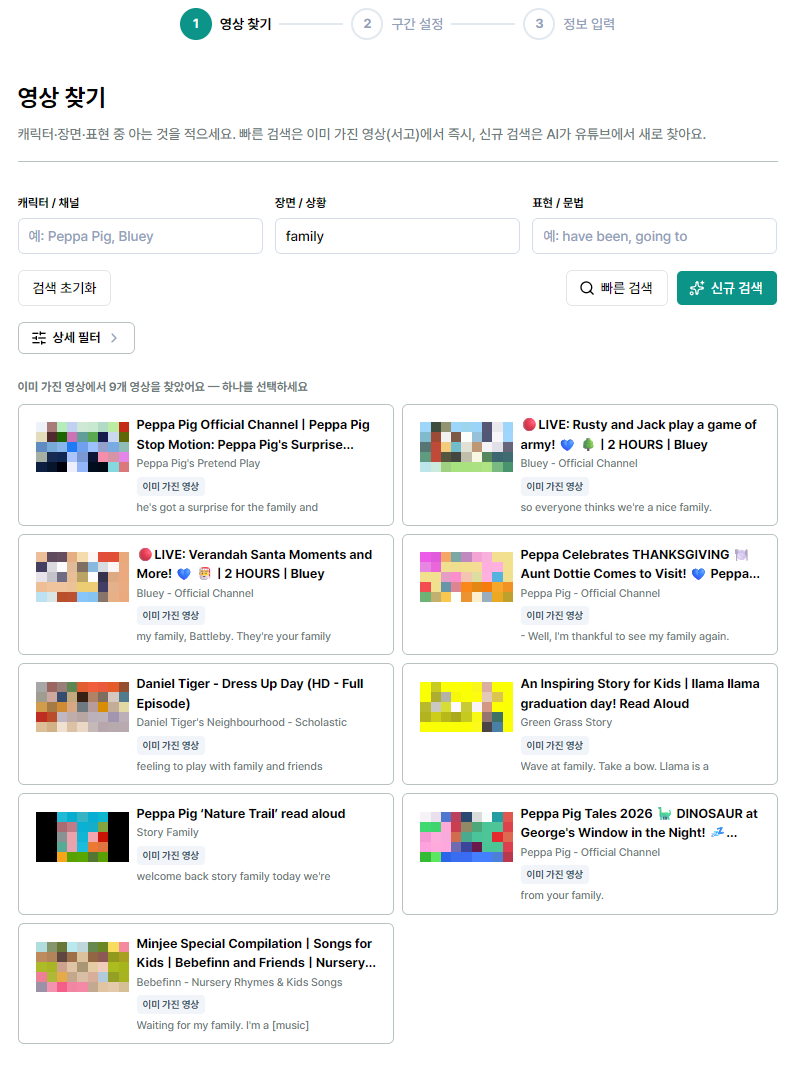
Task: Choose the Verandah Santa Moments thumbnail
Action: tap(82, 577)
